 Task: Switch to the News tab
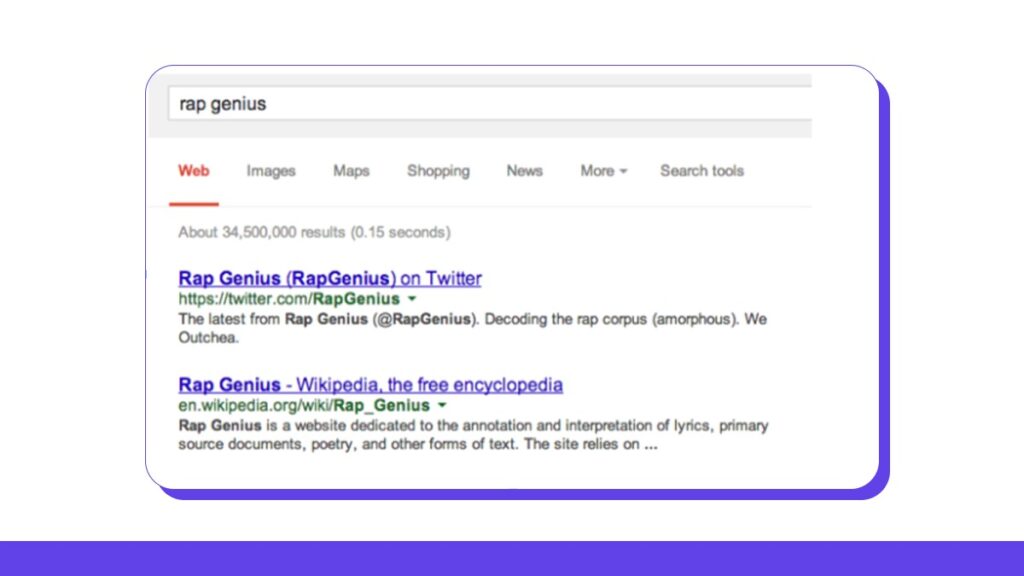[x=524, y=171]
